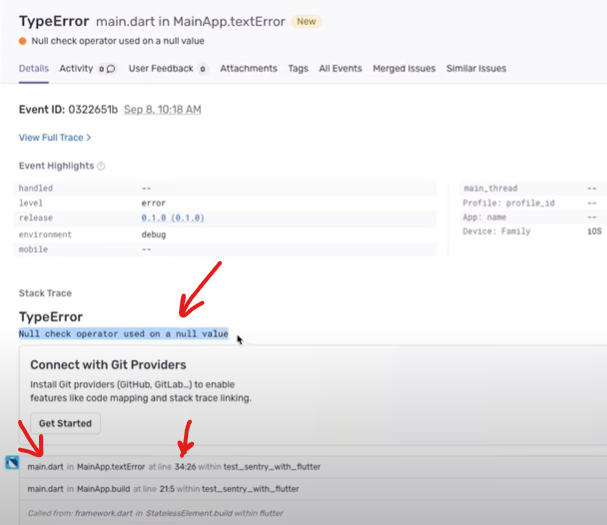Switch to the All Events tab
607x525 pixels.
pyautogui.click(x=340, y=69)
